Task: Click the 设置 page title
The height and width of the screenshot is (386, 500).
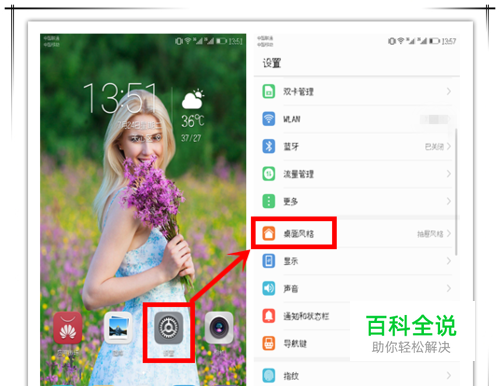Action: coord(272,63)
